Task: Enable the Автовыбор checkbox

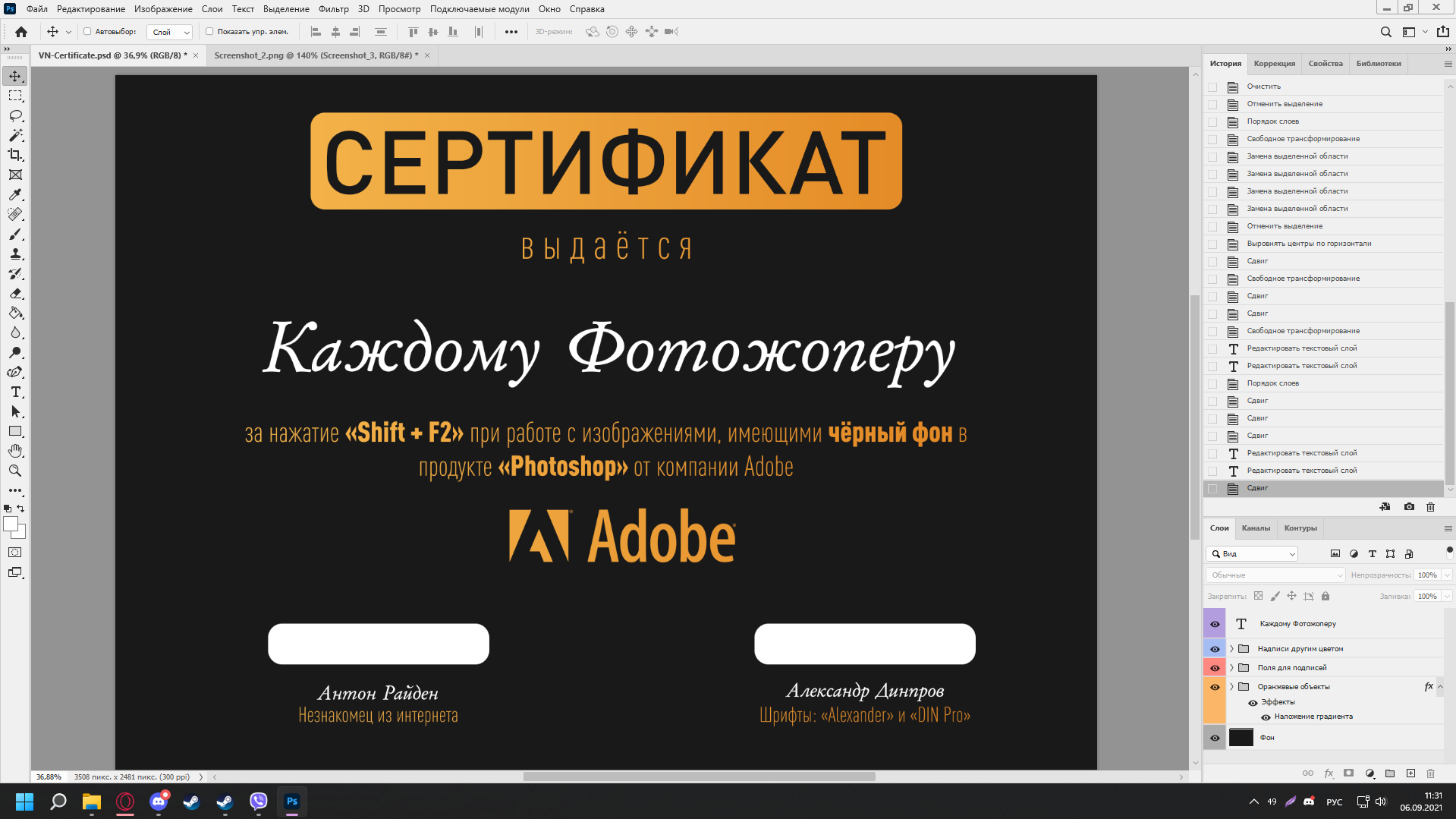Action: point(87,32)
